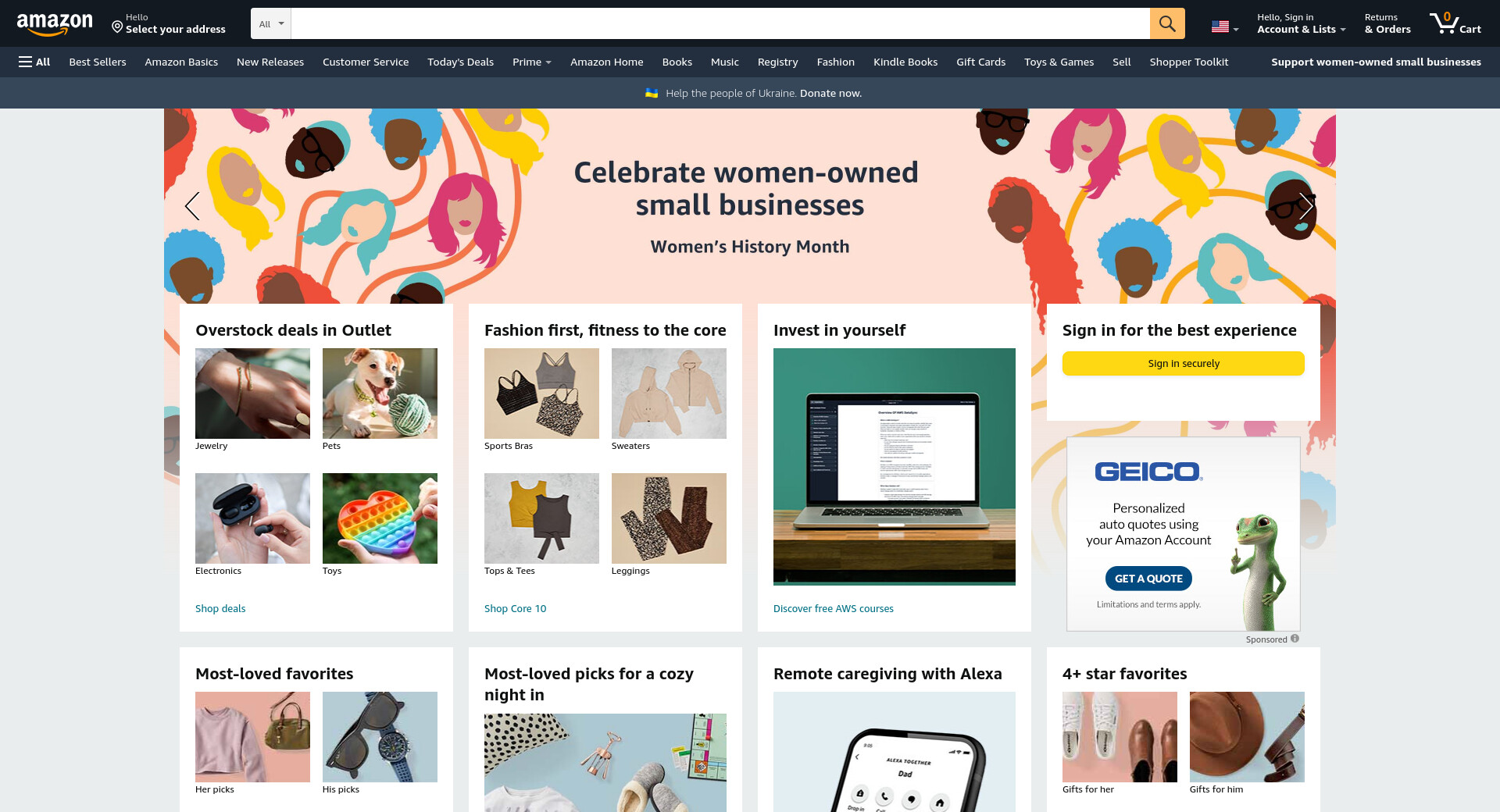
Task: Click the Sponsored ad info icon
Action: coord(1295,639)
